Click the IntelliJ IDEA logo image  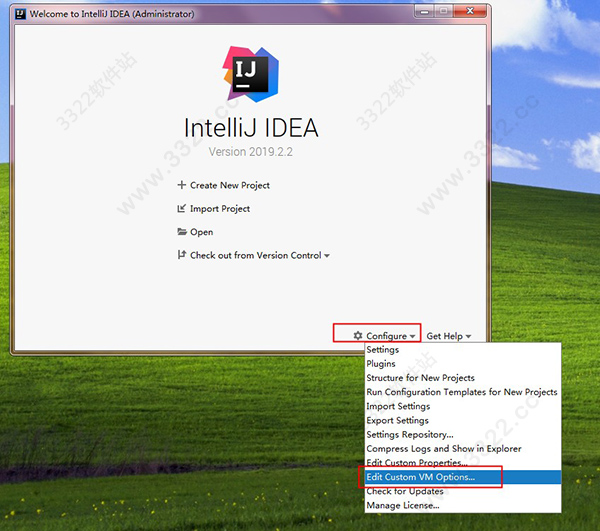point(251,74)
